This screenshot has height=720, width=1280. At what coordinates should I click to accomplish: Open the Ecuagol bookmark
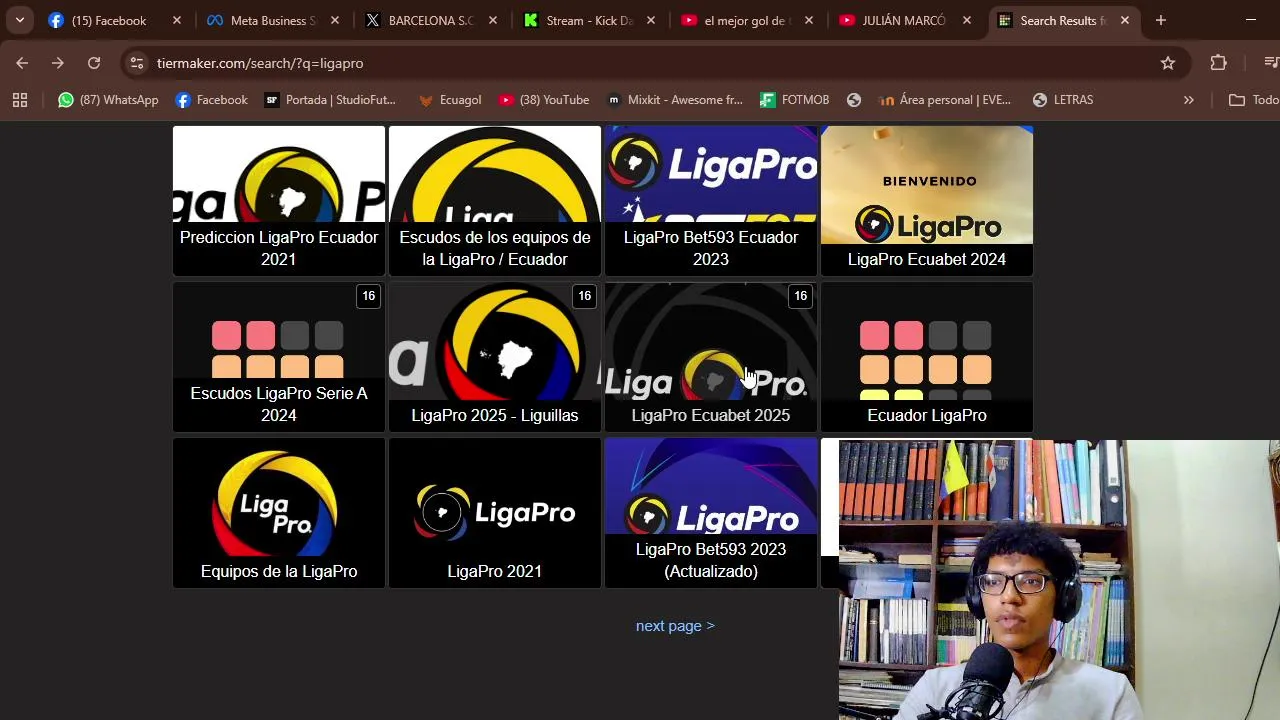coord(450,100)
